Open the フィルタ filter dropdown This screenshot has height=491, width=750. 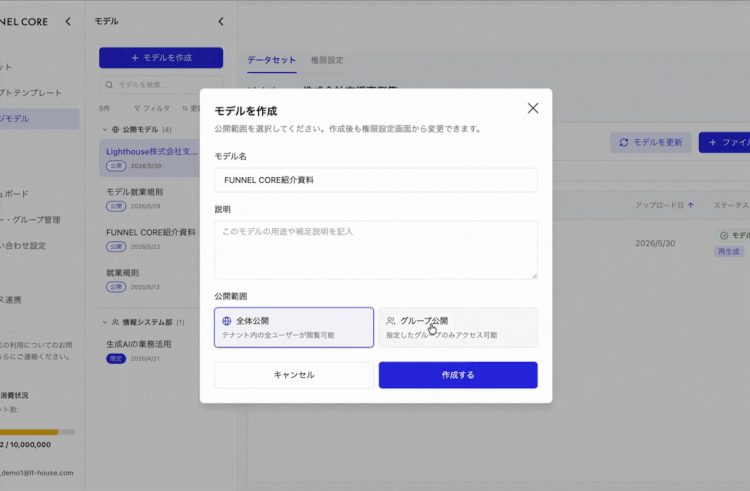tap(152, 109)
